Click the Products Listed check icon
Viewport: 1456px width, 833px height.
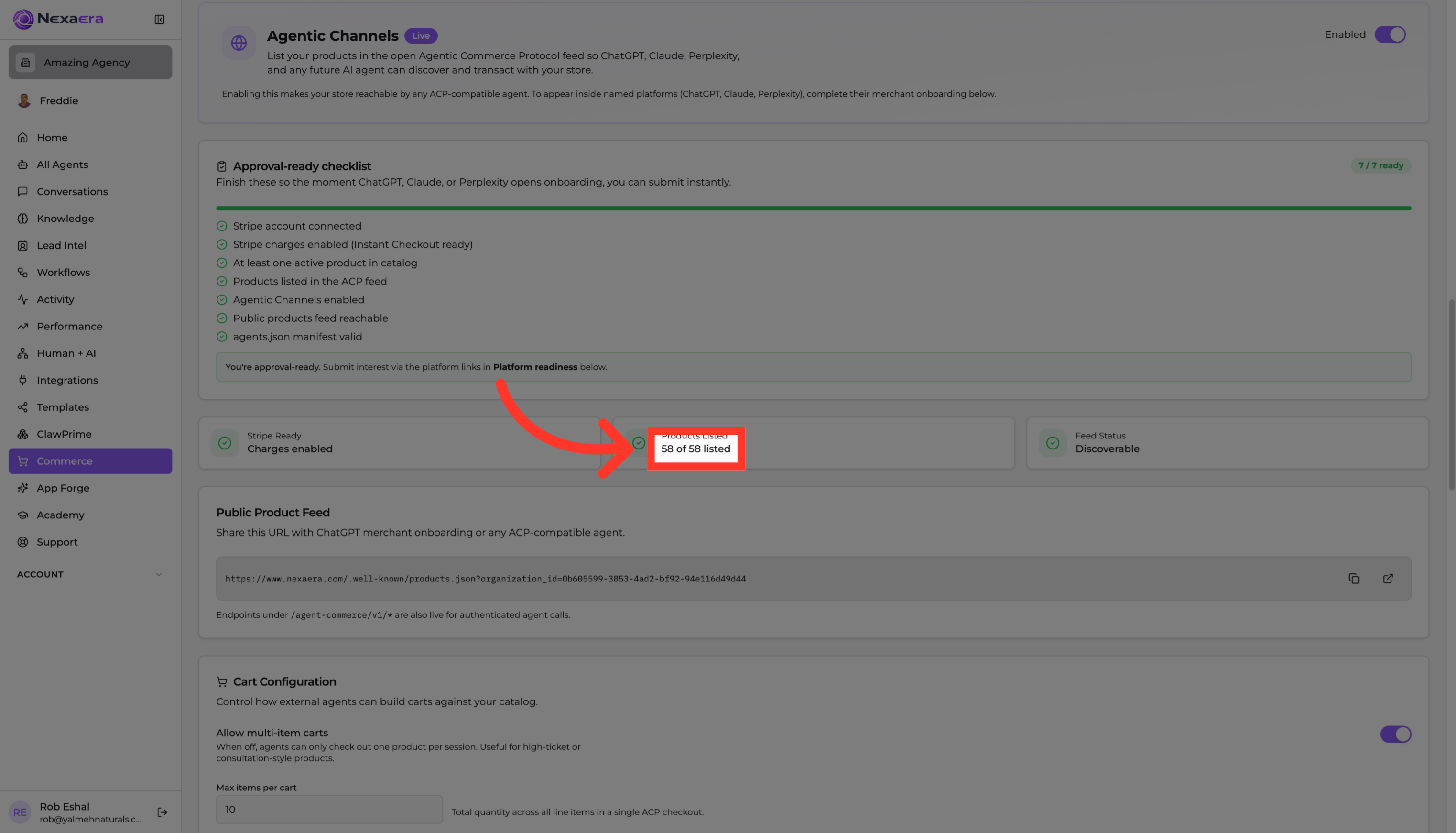(x=639, y=443)
